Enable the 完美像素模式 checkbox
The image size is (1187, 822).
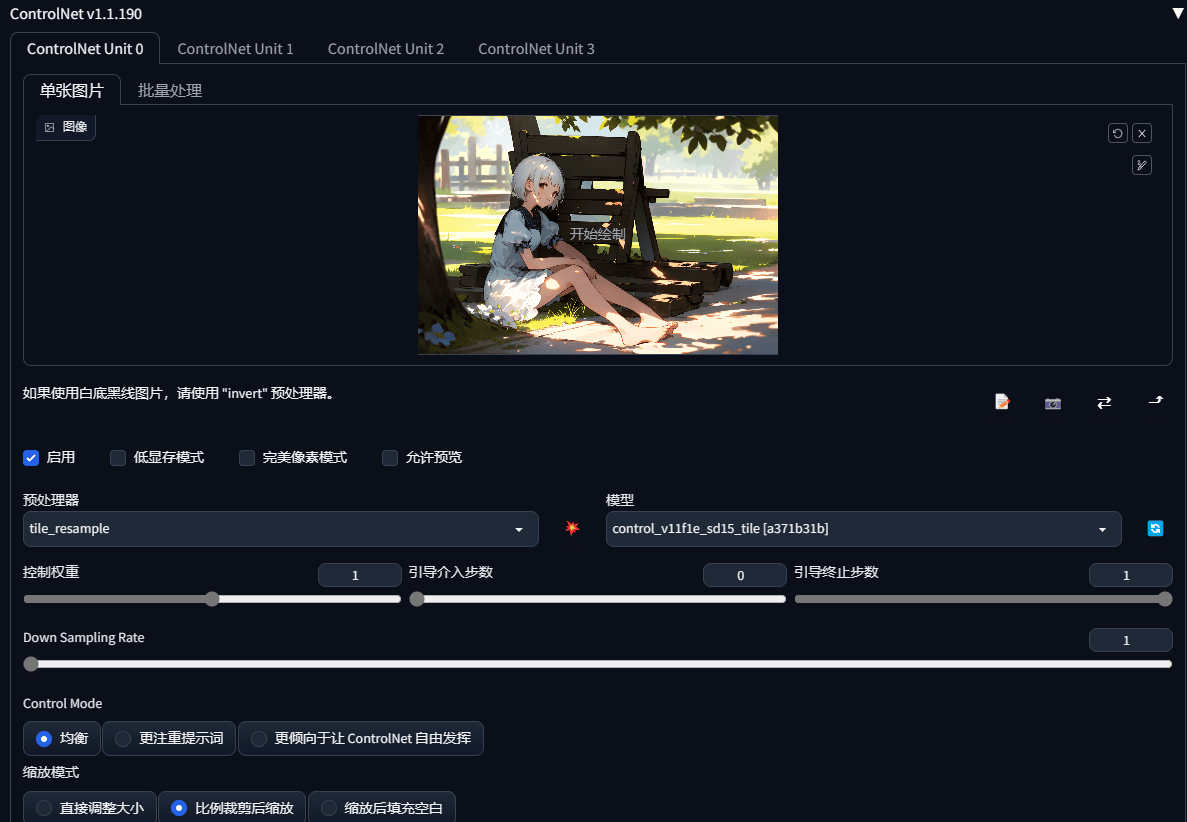click(247, 458)
